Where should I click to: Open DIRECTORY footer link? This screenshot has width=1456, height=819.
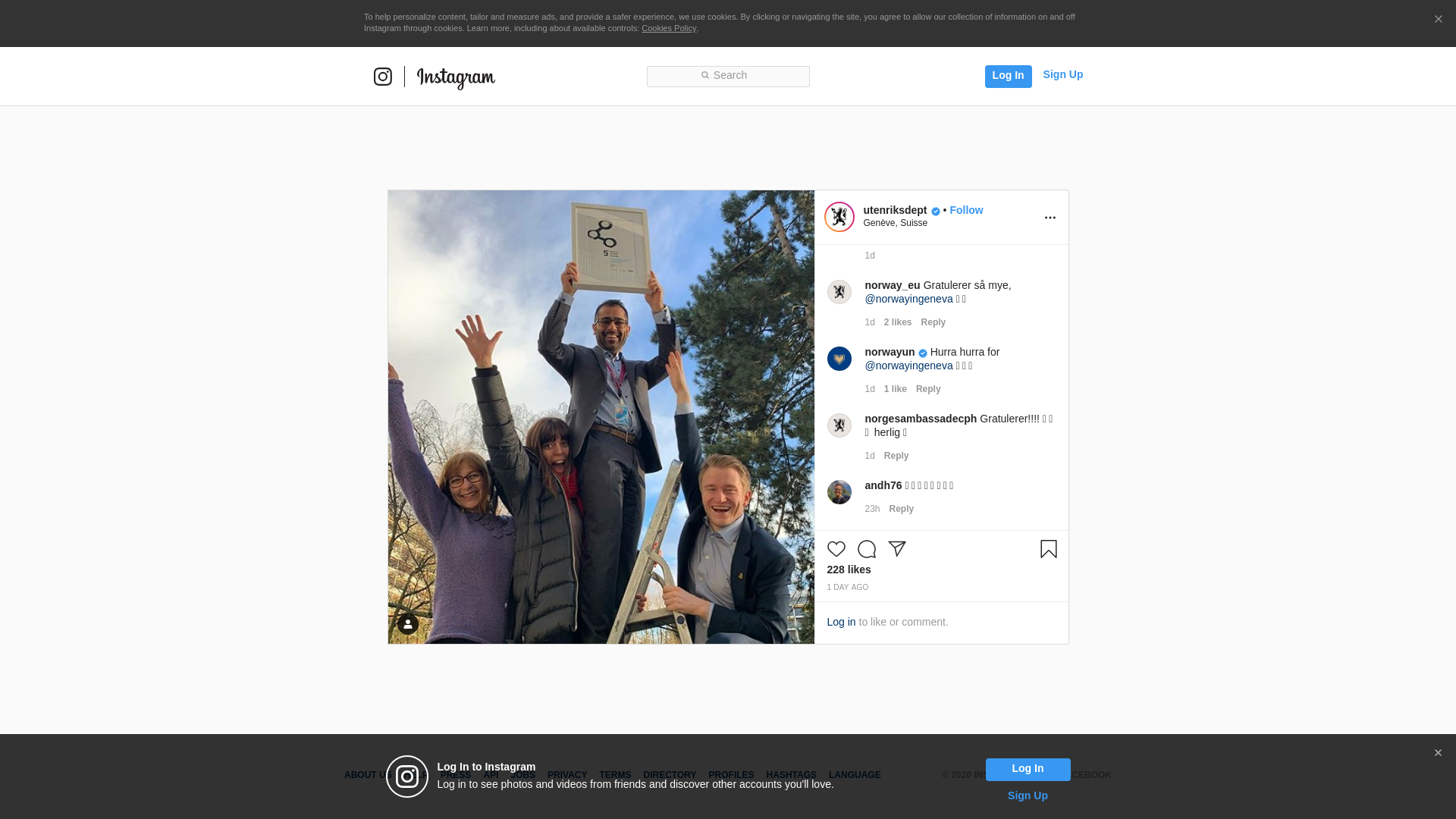coord(670,775)
